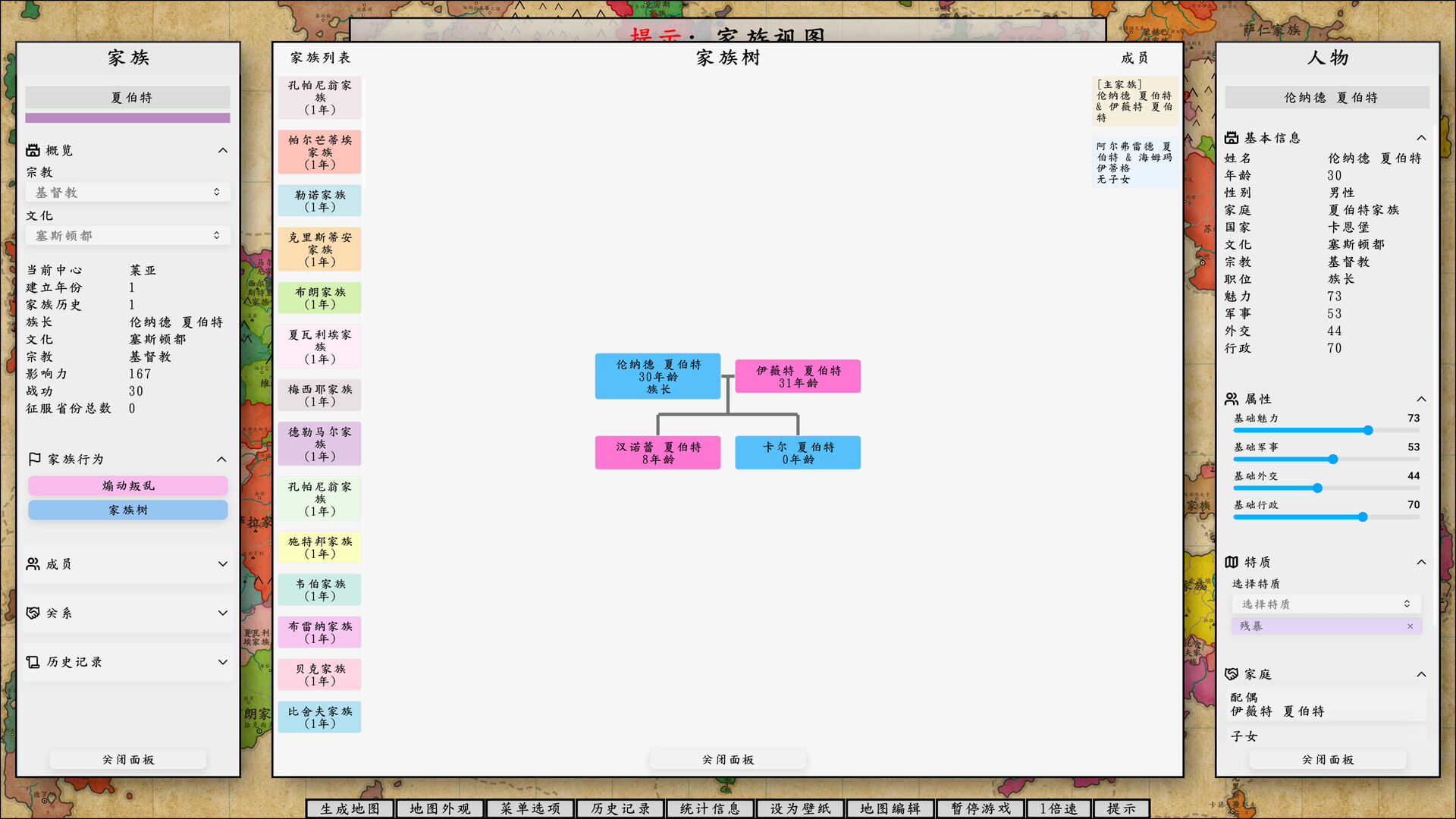Click the 家庭 icon near the spouse info
Screen dimensions: 1456x819
pyautogui.click(x=1232, y=673)
